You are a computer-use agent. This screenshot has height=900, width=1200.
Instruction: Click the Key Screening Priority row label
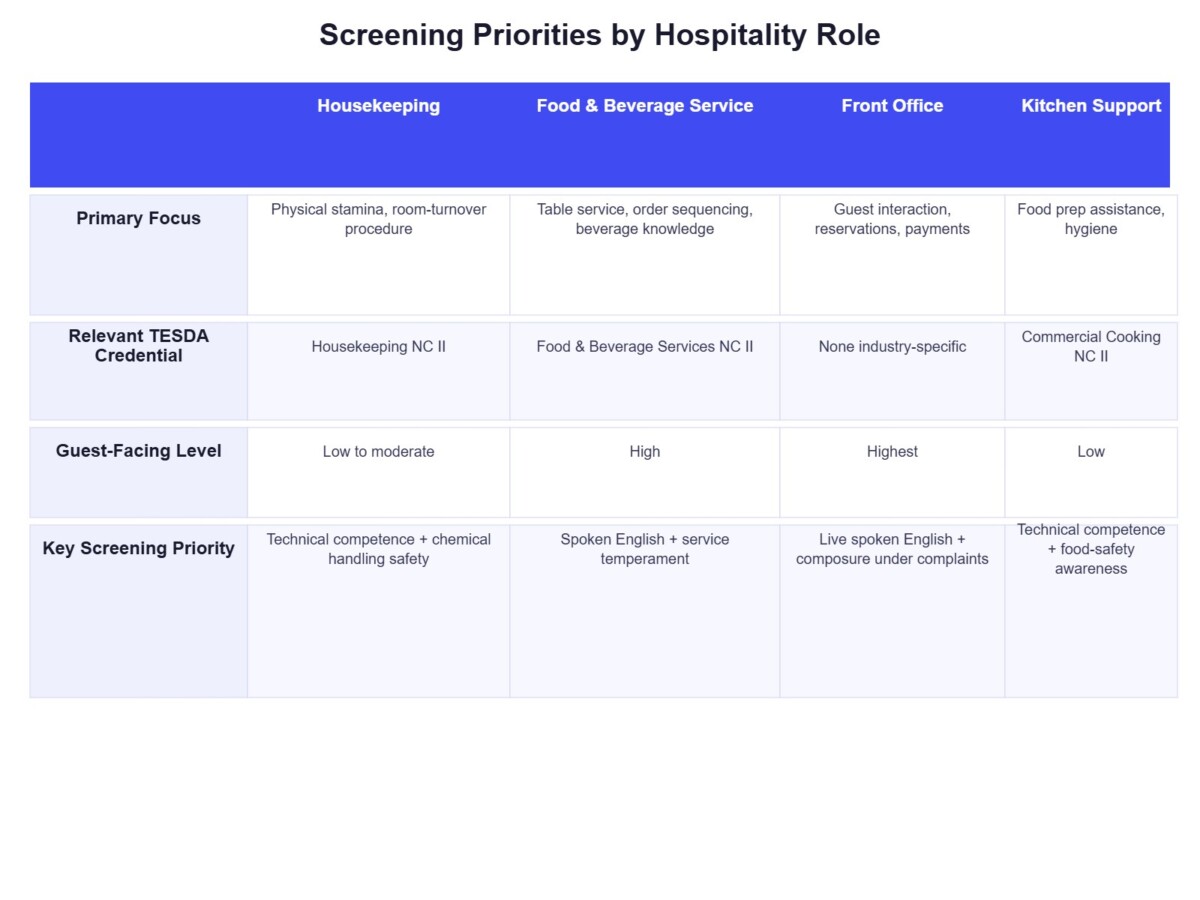coord(139,611)
